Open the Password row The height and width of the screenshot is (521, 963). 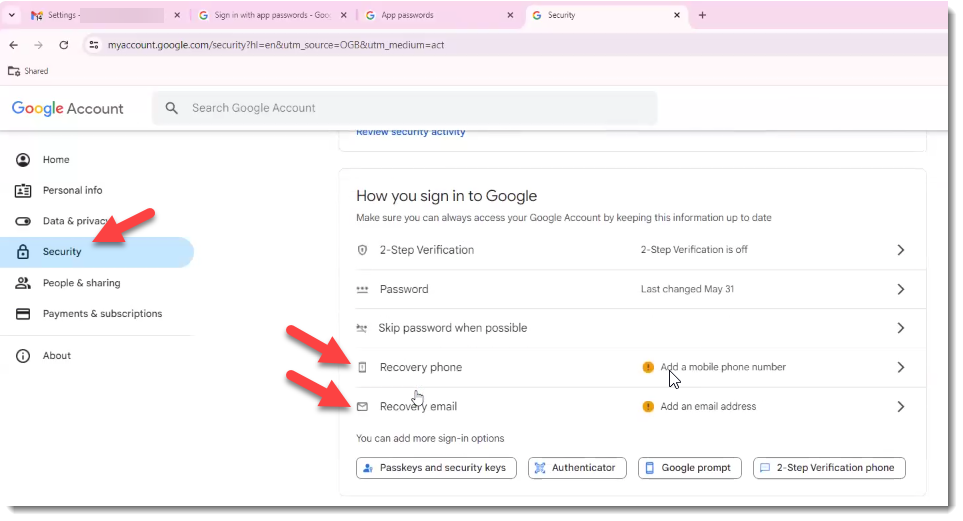(x=632, y=289)
